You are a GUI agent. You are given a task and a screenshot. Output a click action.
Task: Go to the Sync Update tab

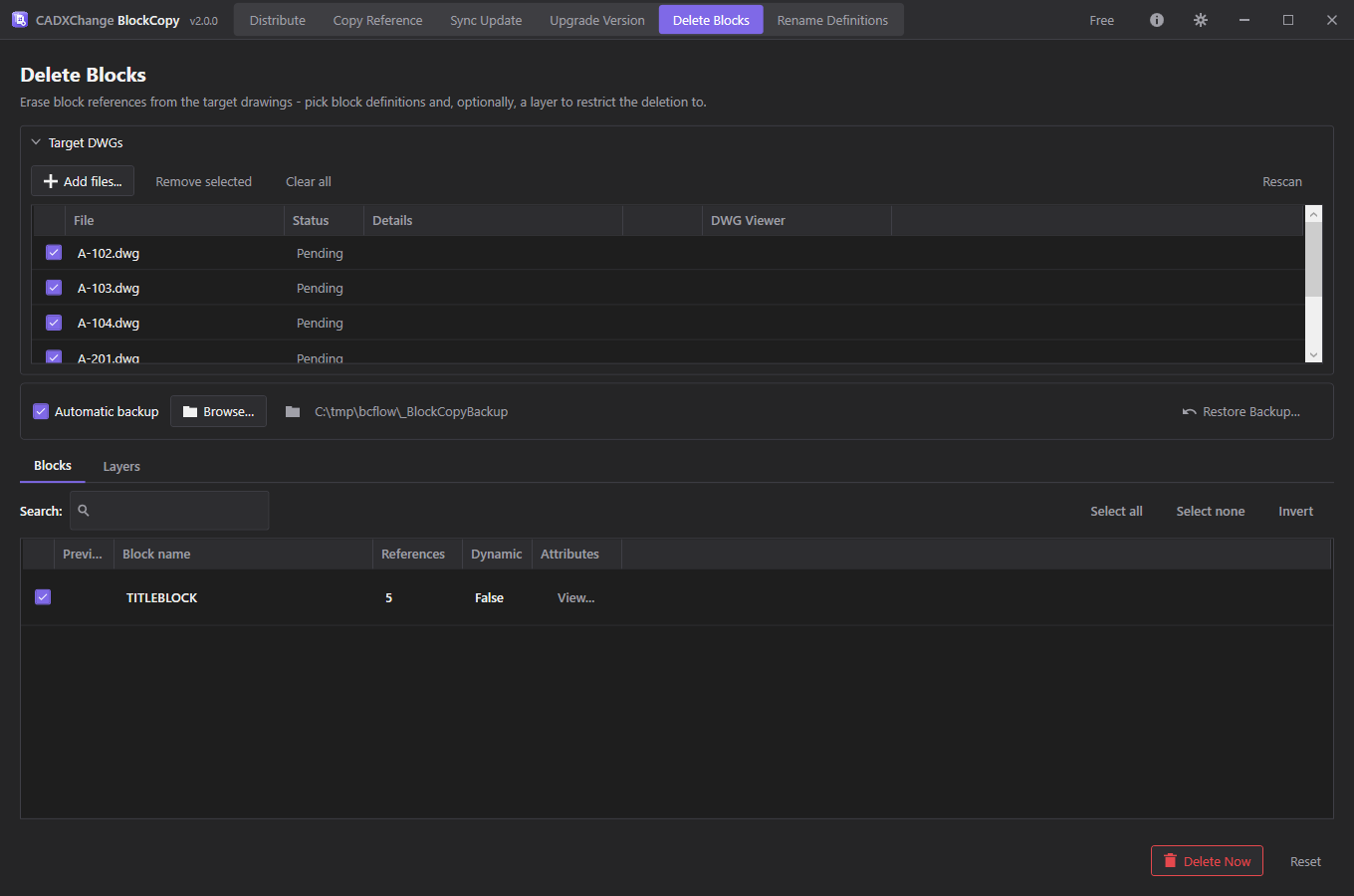pyautogui.click(x=486, y=20)
